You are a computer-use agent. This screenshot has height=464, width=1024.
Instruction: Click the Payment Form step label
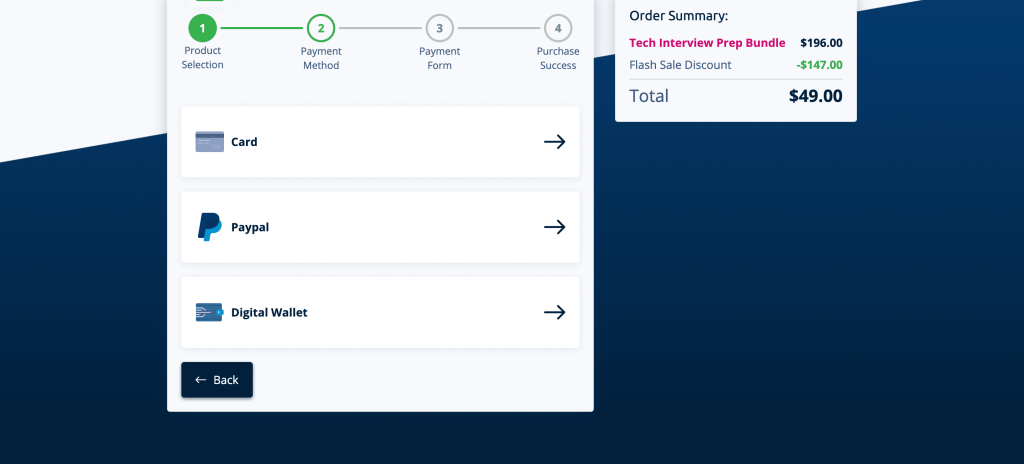pyautogui.click(x=439, y=58)
